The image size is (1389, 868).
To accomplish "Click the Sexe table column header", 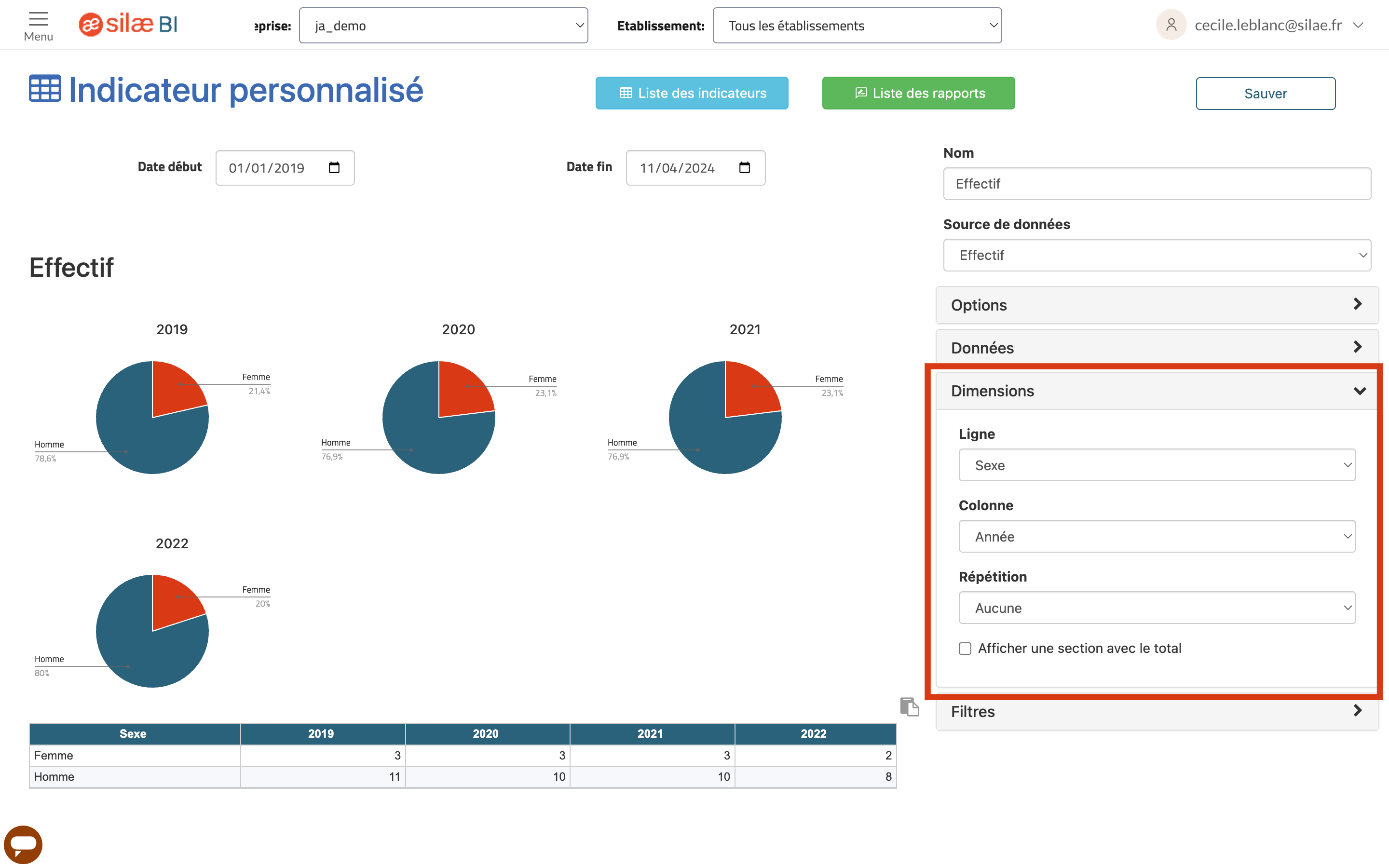I will click(x=134, y=733).
